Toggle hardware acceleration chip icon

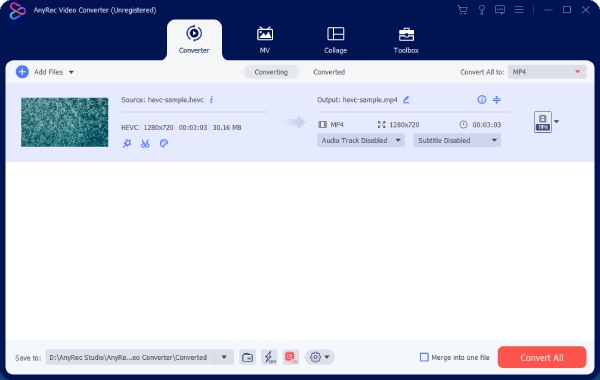click(291, 357)
